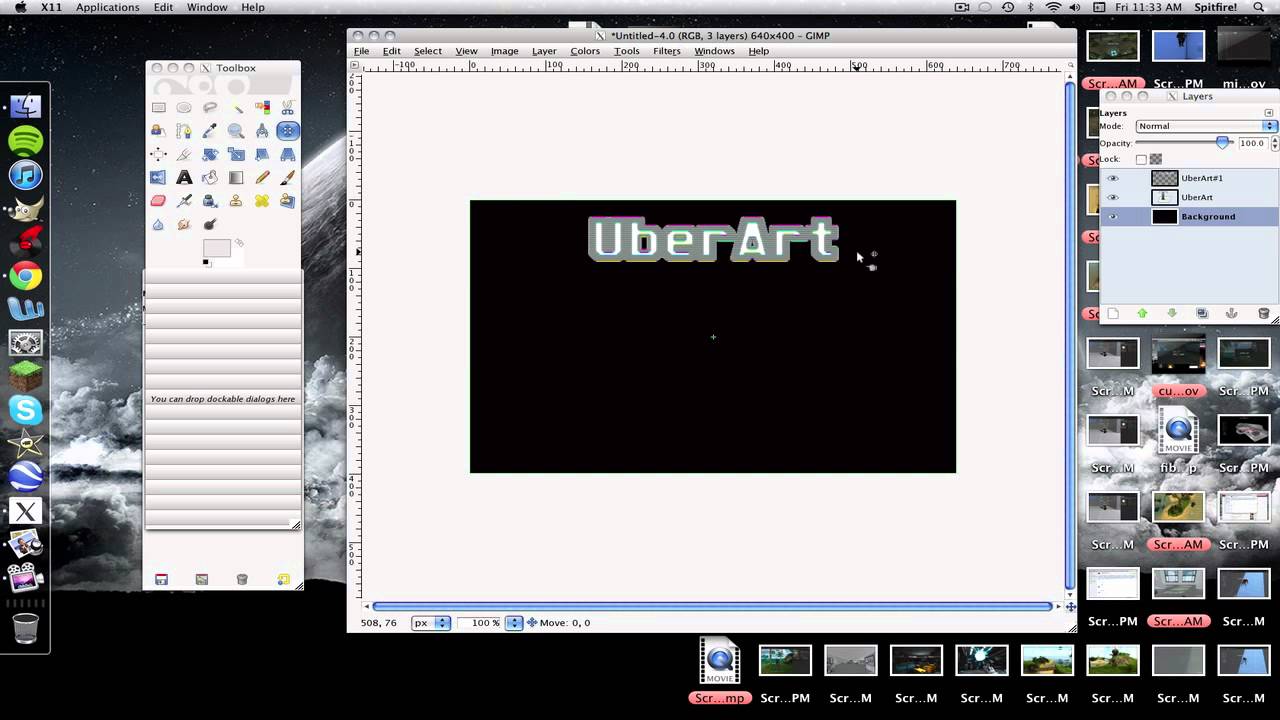This screenshot has height=720, width=1280.
Task: Select the Crop knife tool
Action: 184,154
